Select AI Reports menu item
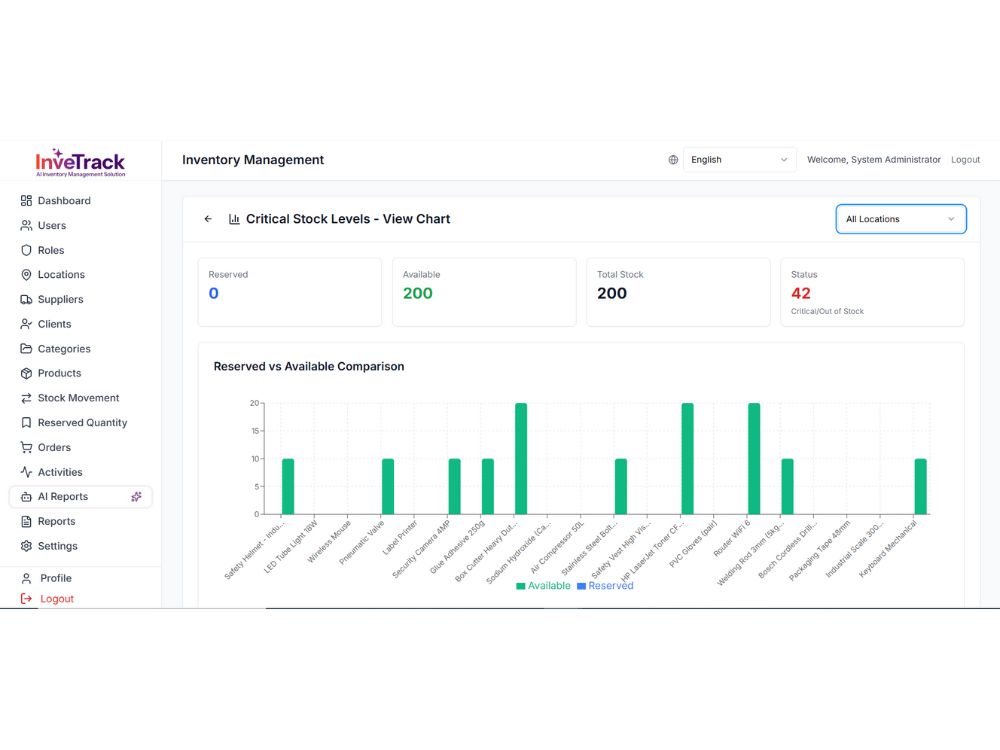The height and width of the screenshot is (750, 1000). (x=80, y=497)
